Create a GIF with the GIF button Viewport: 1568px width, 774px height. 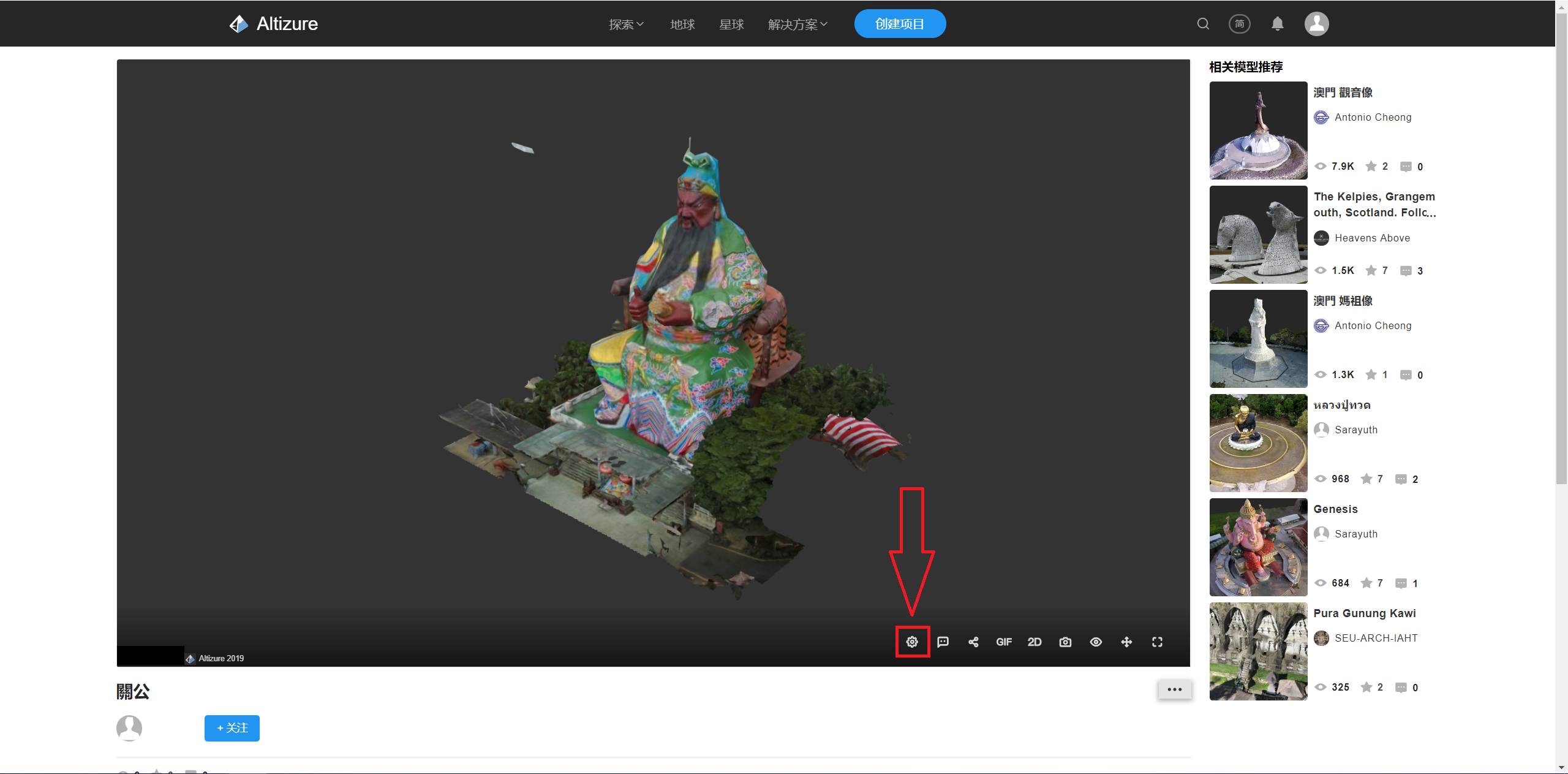(1004, 642)
